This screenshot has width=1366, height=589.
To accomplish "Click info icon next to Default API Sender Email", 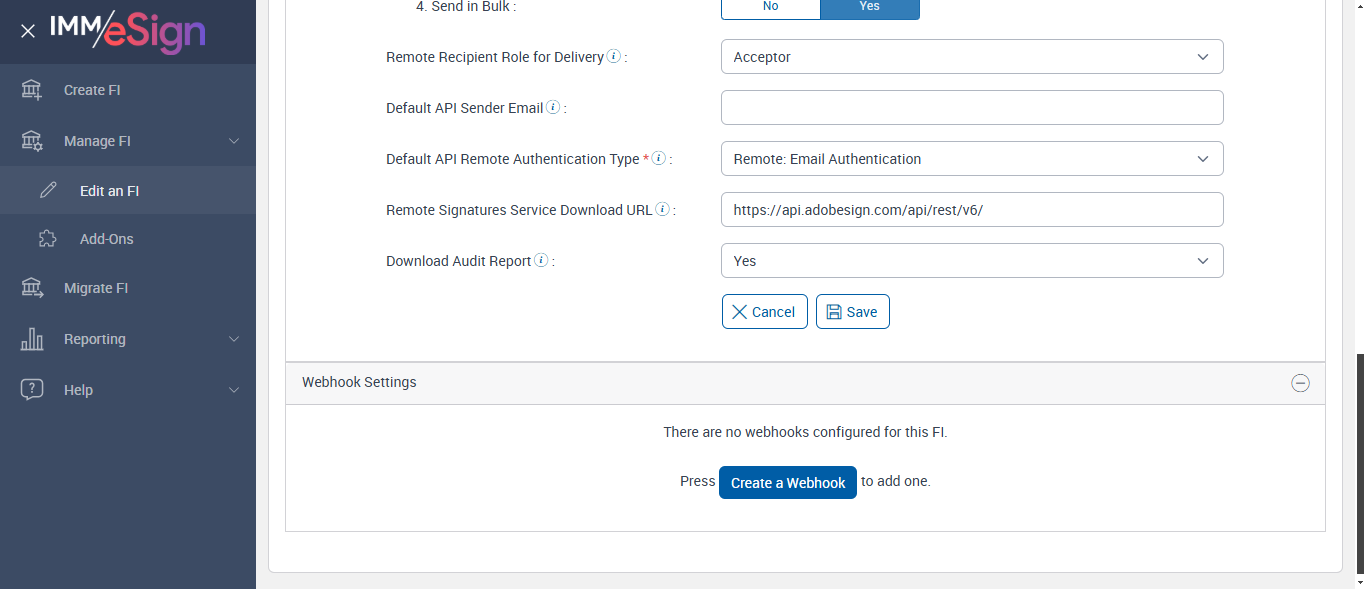I will tap(553, 108).
